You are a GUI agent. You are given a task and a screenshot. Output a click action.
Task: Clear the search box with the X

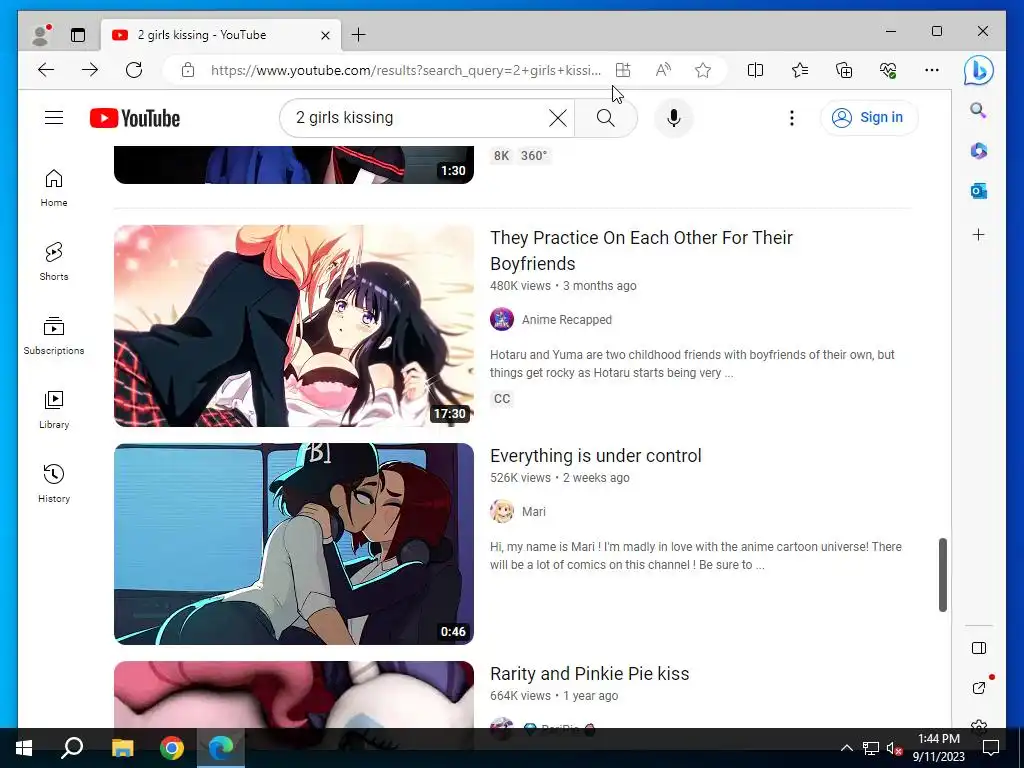pos(558,118)
